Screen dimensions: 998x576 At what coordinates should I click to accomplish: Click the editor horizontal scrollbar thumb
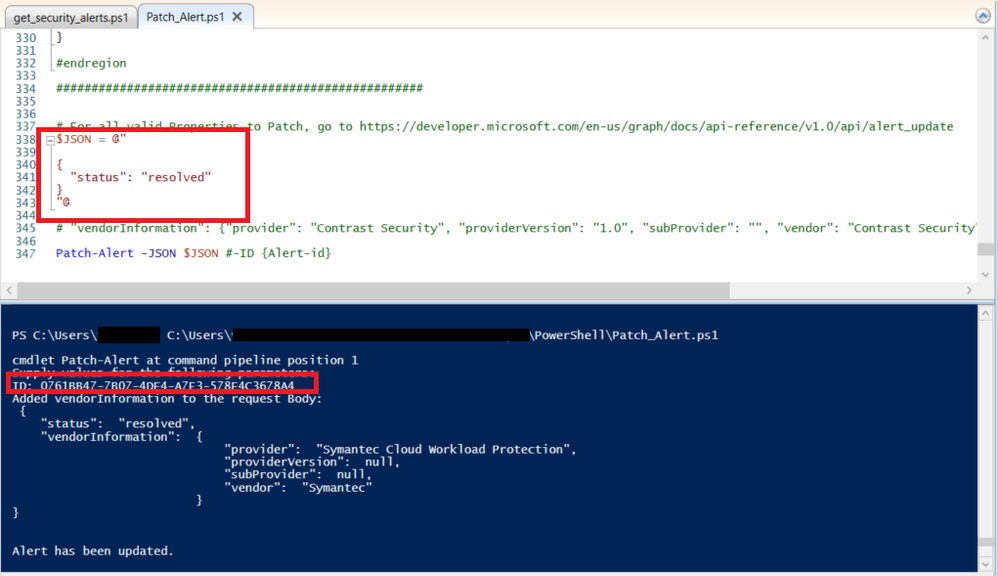point(374,290)
